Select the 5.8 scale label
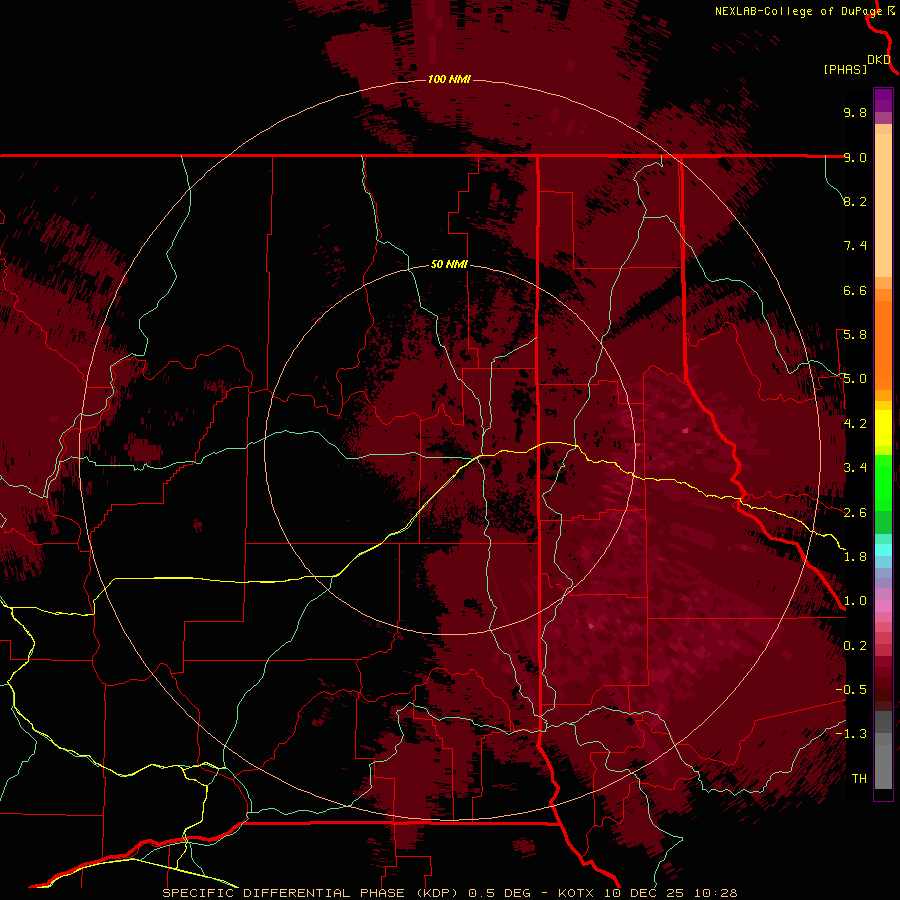 [855, 335]
